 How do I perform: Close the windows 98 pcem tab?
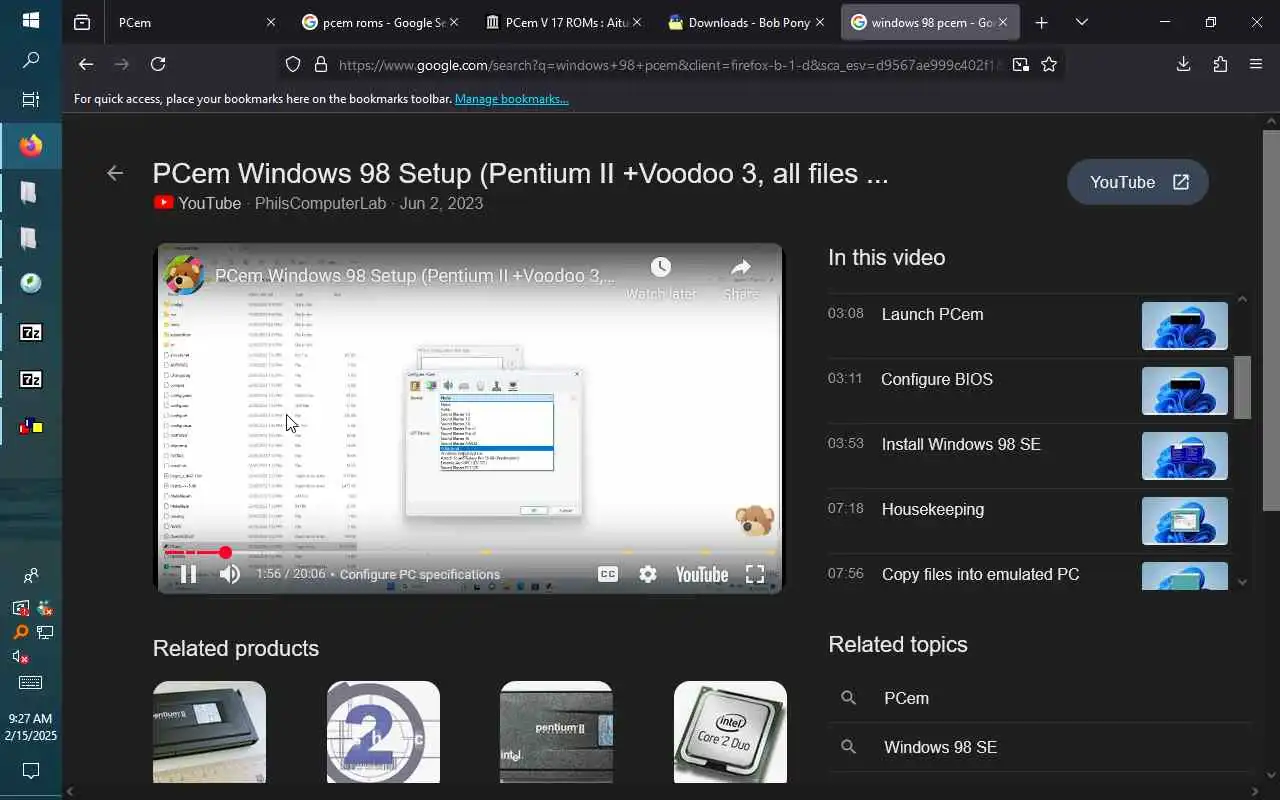coord(1003,22)
